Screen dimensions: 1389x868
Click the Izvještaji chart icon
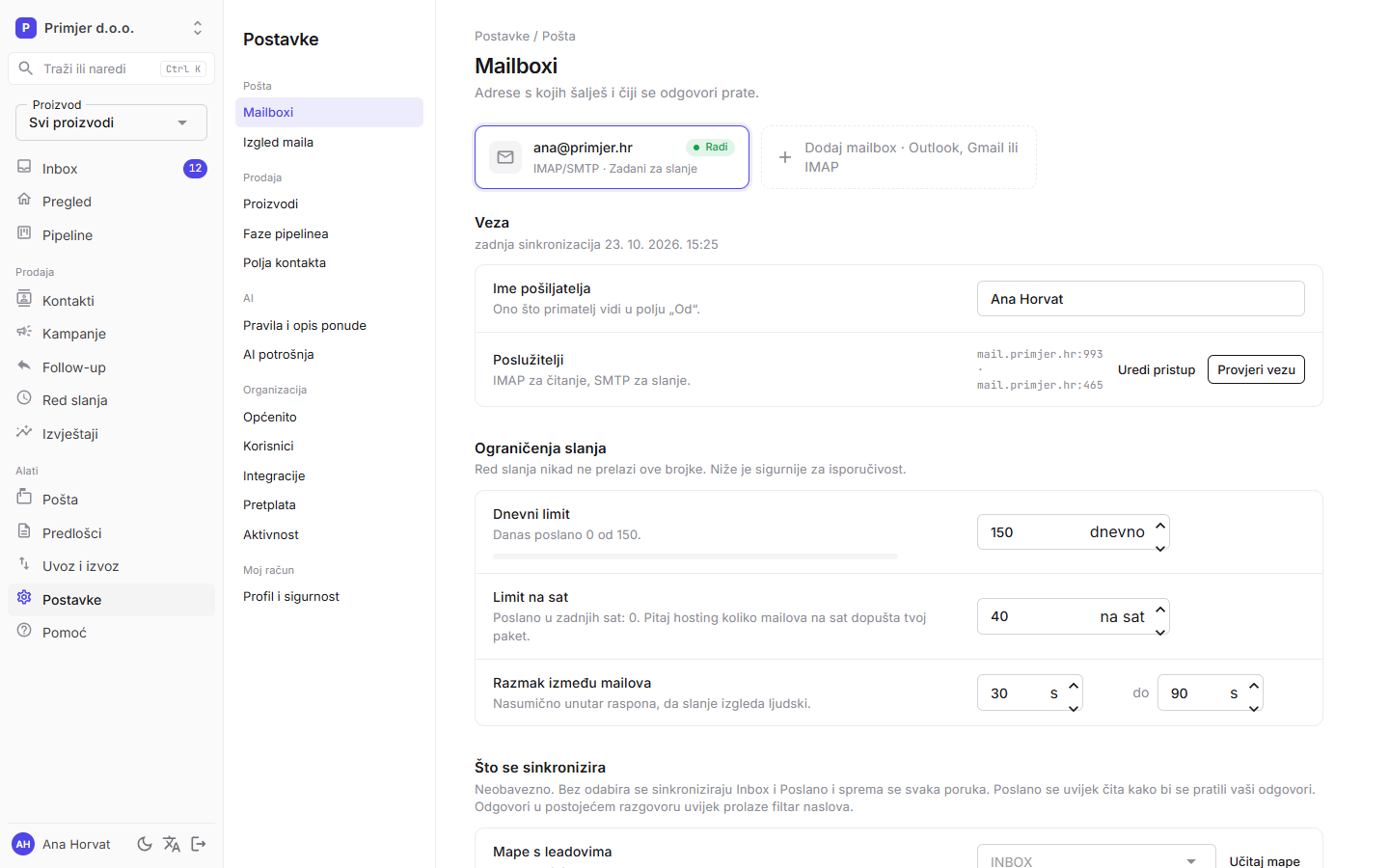pyautogui.click(x=24, y=432)
